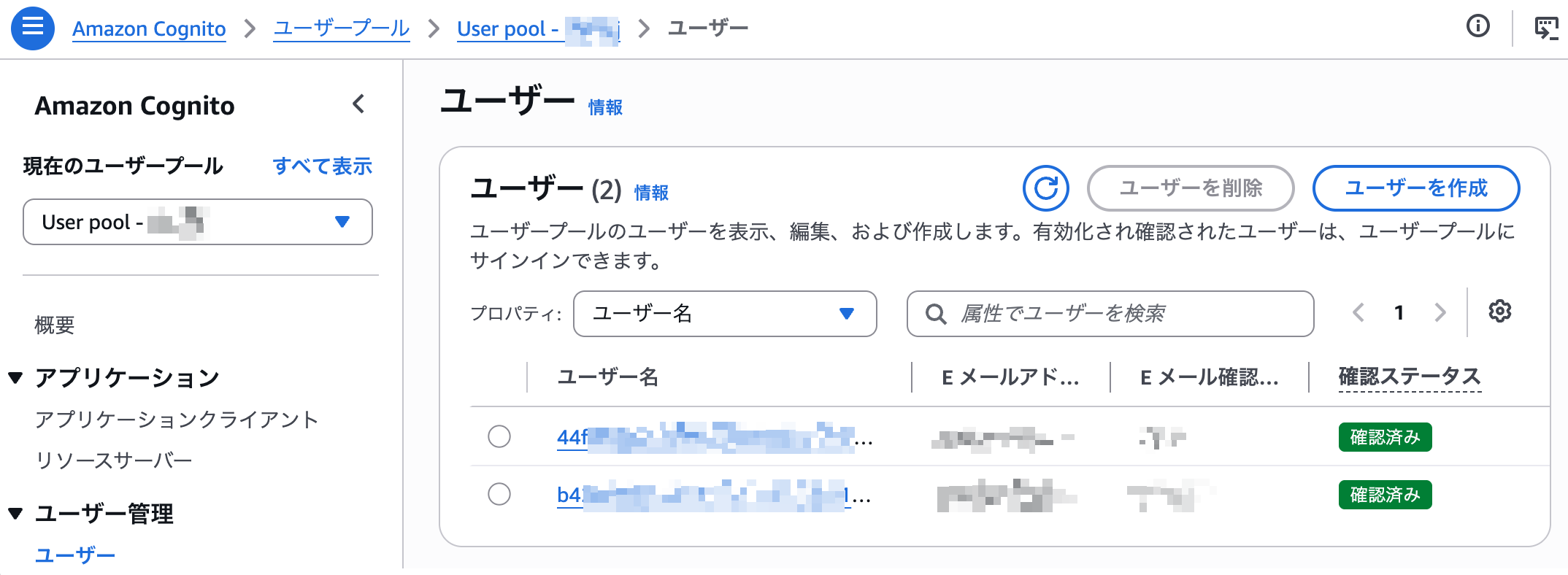Viewport: 1568px width, 575px height.
Task: Open 情報 link beside ユーザー (2)
Action: (x=651, y=193)
